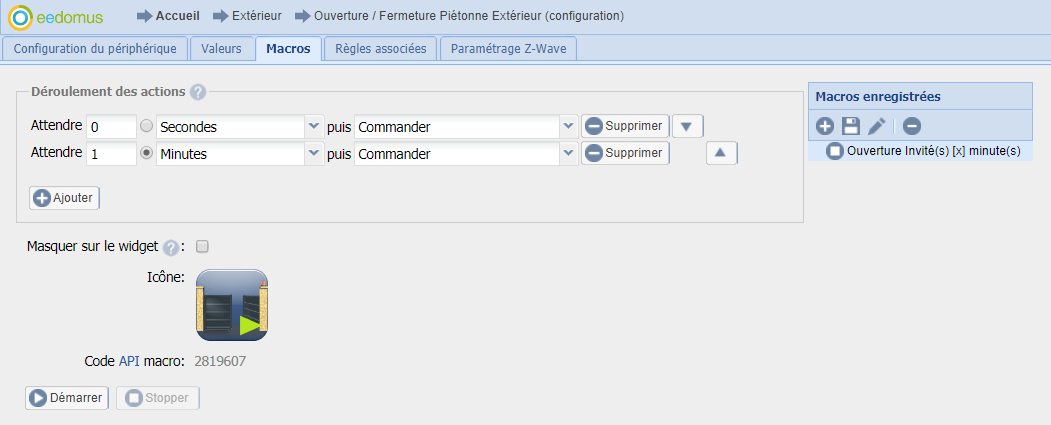Click the first Attendre delay field
The width and height of the screenshot is (1051, 425).
(x=112, y=126)
